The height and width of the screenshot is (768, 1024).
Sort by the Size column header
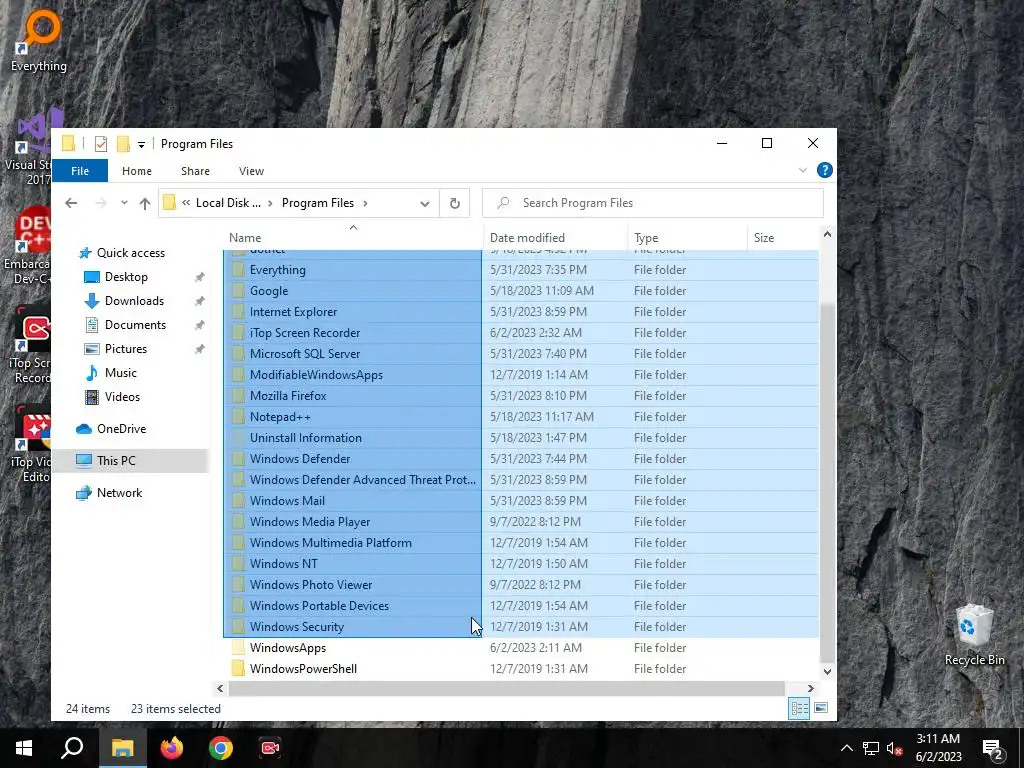click(782, 238)
